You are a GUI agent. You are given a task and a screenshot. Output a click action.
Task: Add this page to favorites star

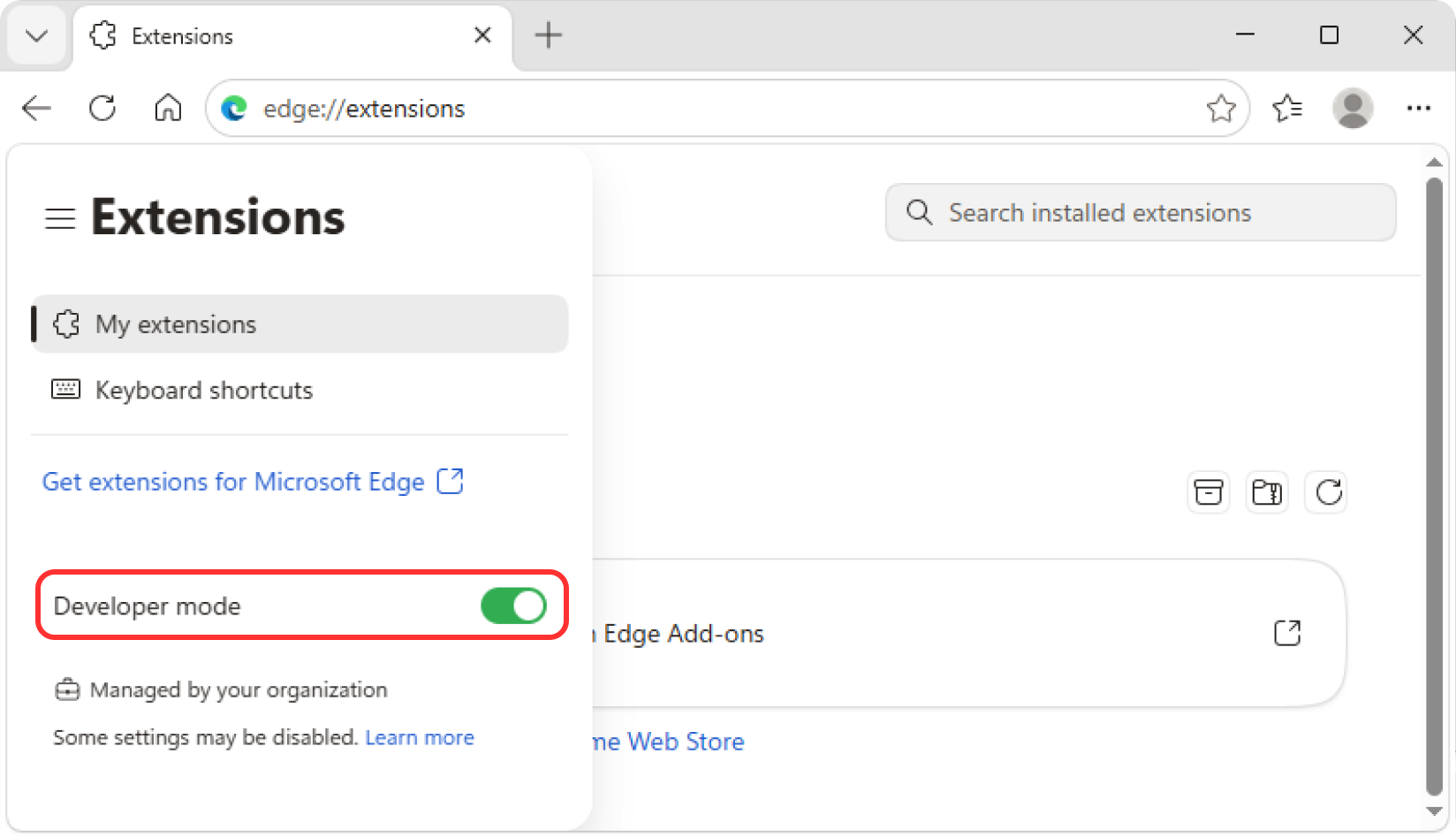pos(1221,109)
